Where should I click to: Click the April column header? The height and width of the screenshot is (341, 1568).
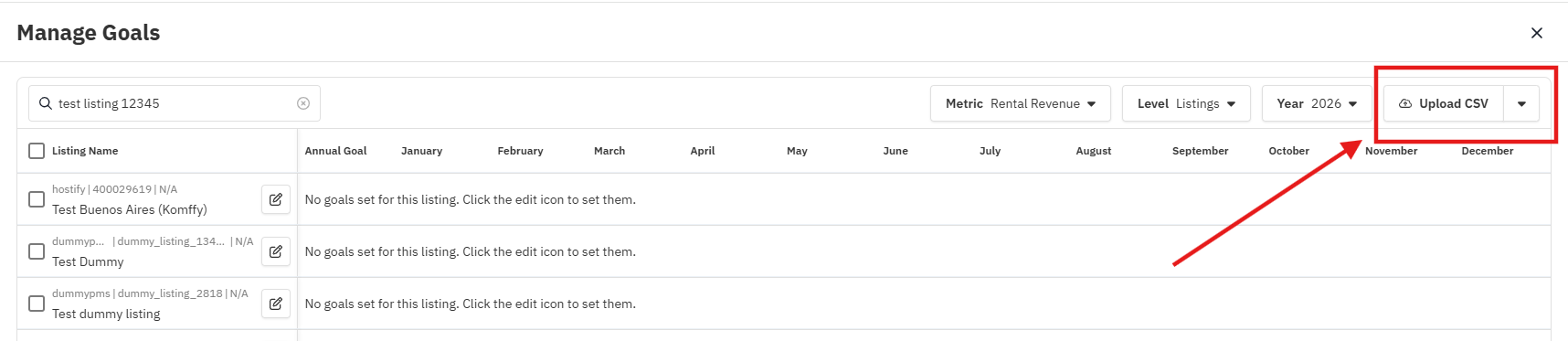(x=703, y=151)
